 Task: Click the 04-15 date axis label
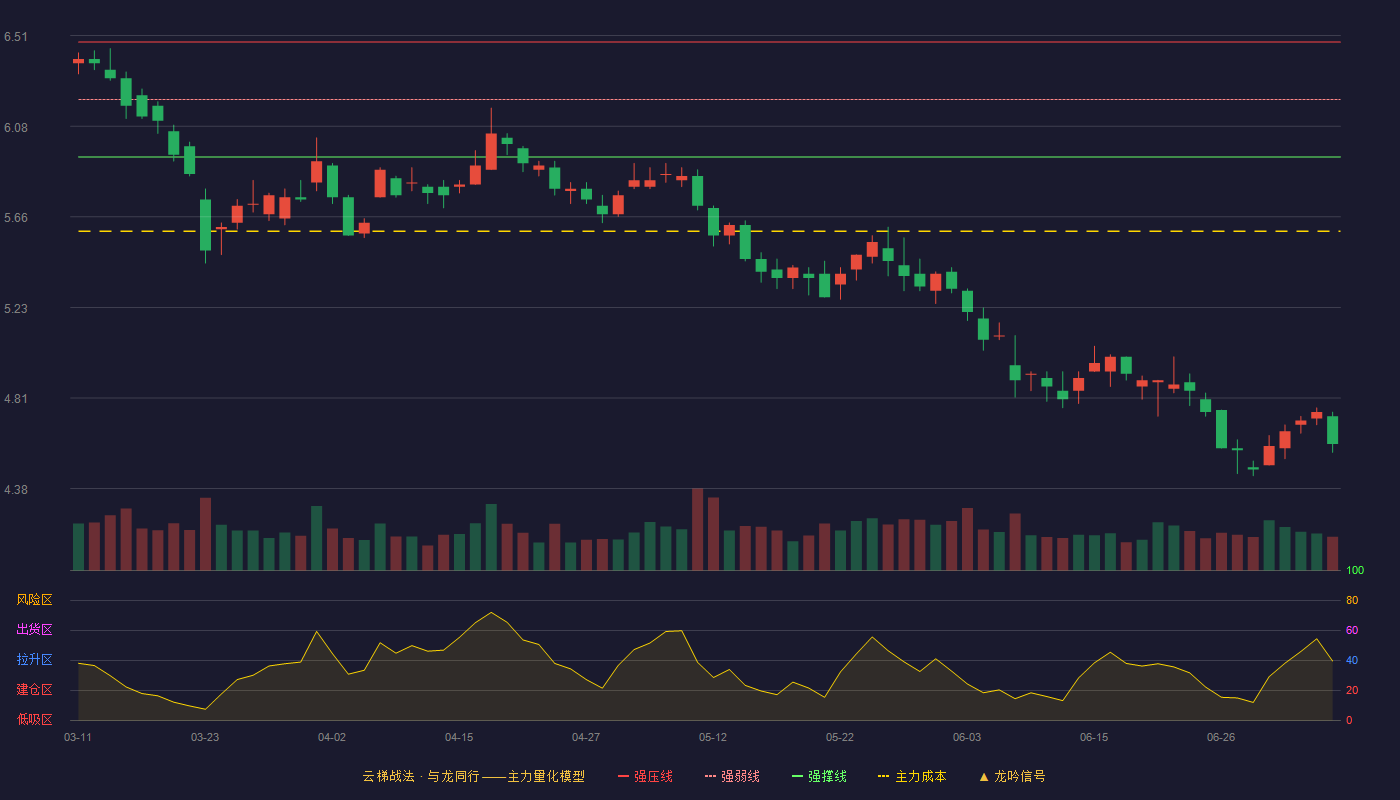[459, 737]
